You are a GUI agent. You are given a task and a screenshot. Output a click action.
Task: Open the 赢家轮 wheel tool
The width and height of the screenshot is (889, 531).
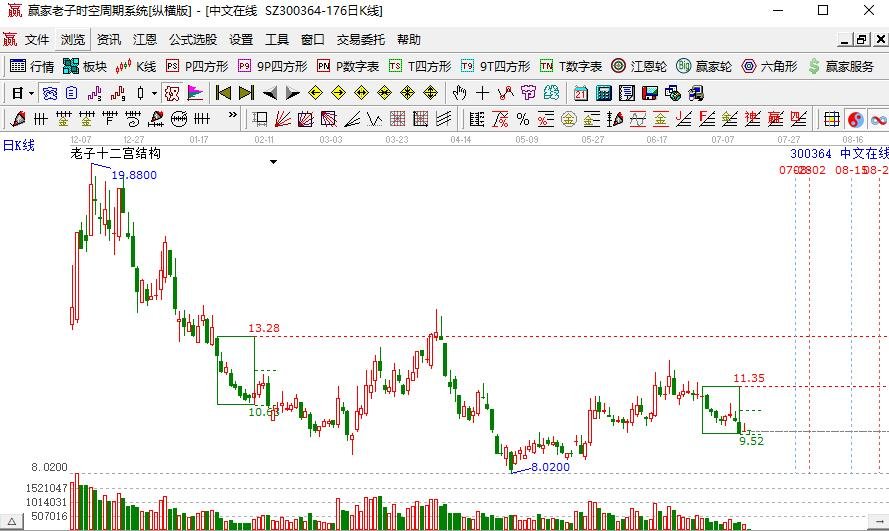point(704,66)
